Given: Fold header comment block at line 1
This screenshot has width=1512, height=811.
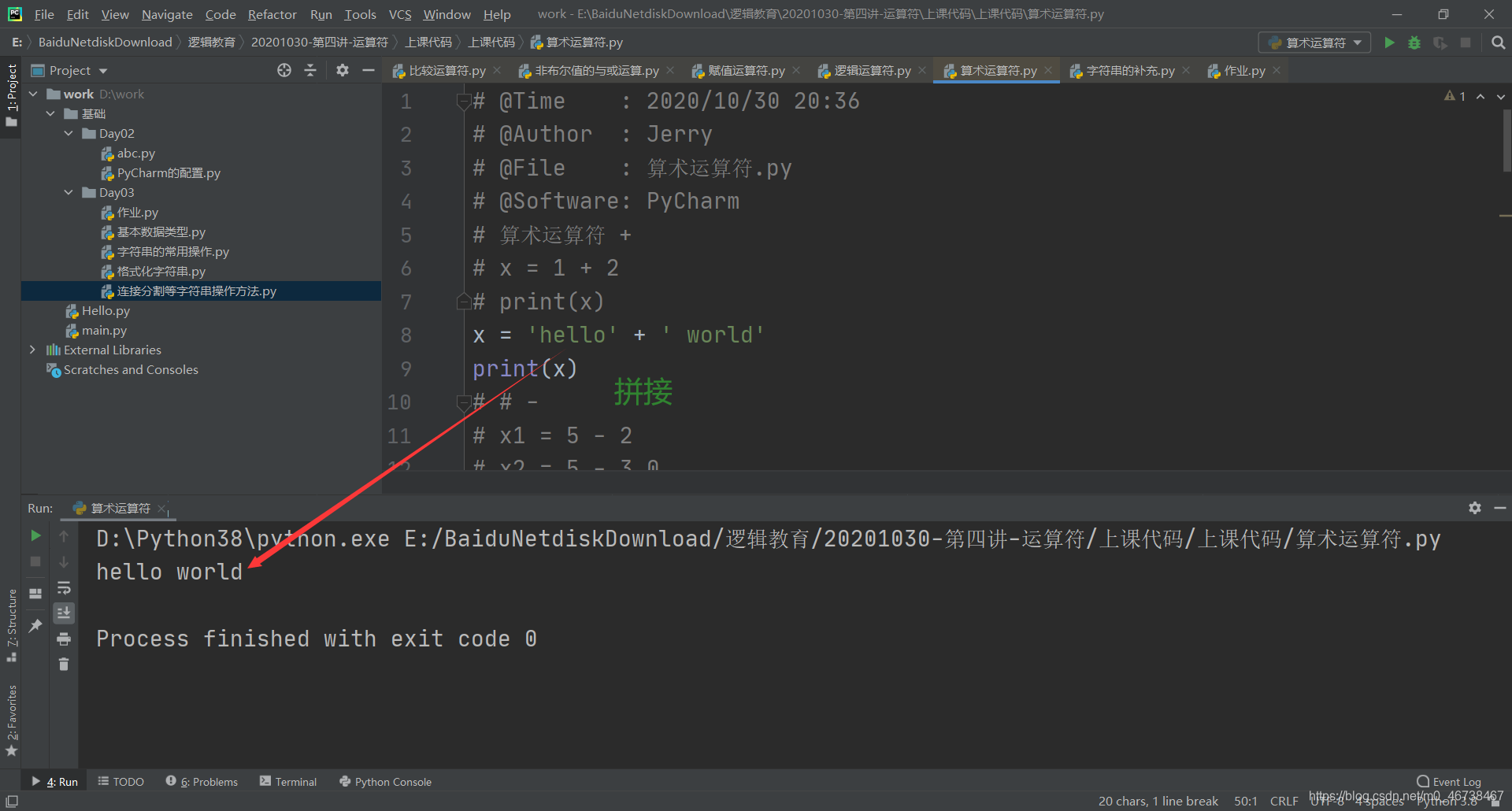Looking at the screenshot, I should pos(464,102).
